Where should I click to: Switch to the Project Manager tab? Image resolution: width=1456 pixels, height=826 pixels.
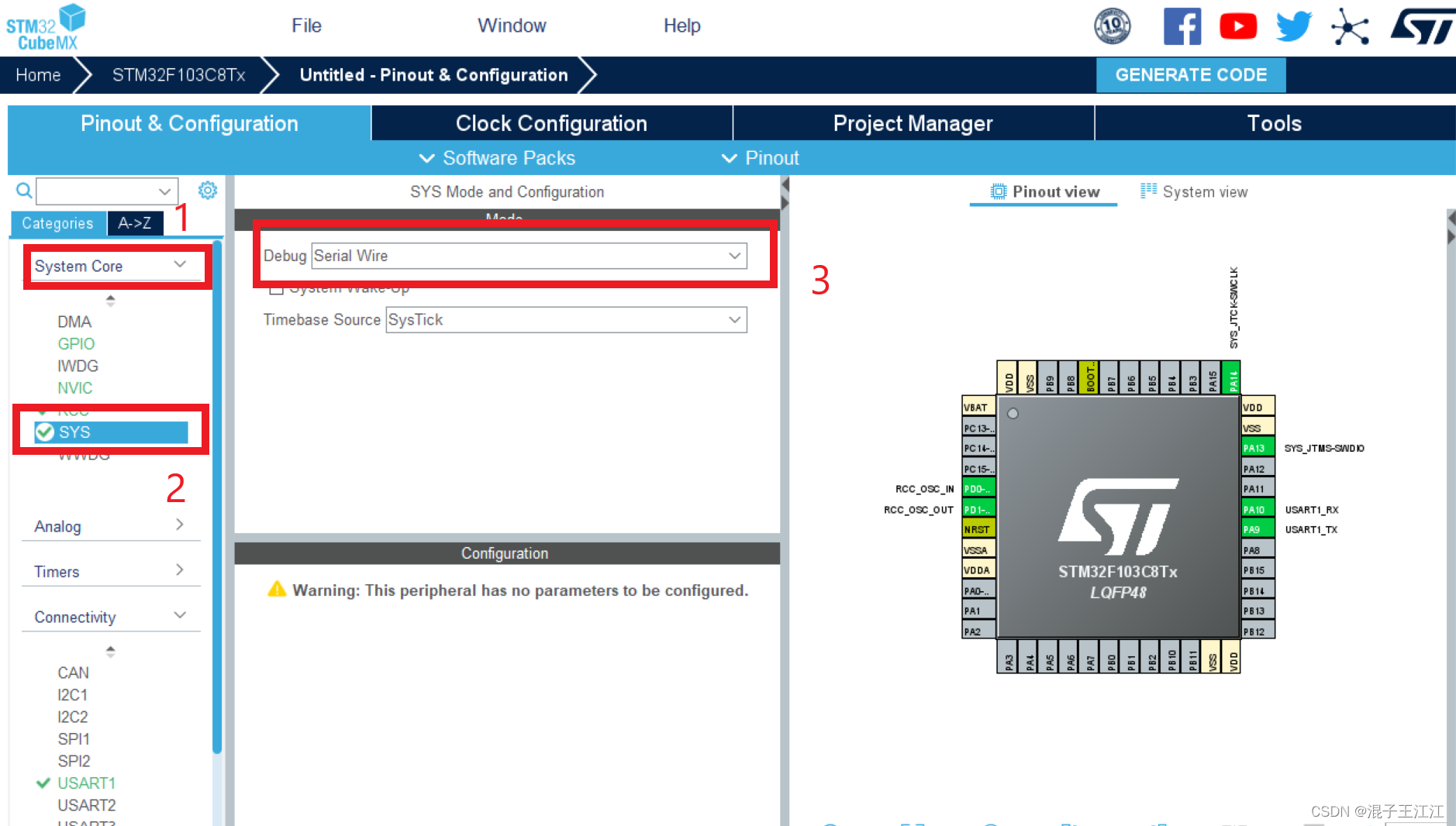[x=913, y=123]
